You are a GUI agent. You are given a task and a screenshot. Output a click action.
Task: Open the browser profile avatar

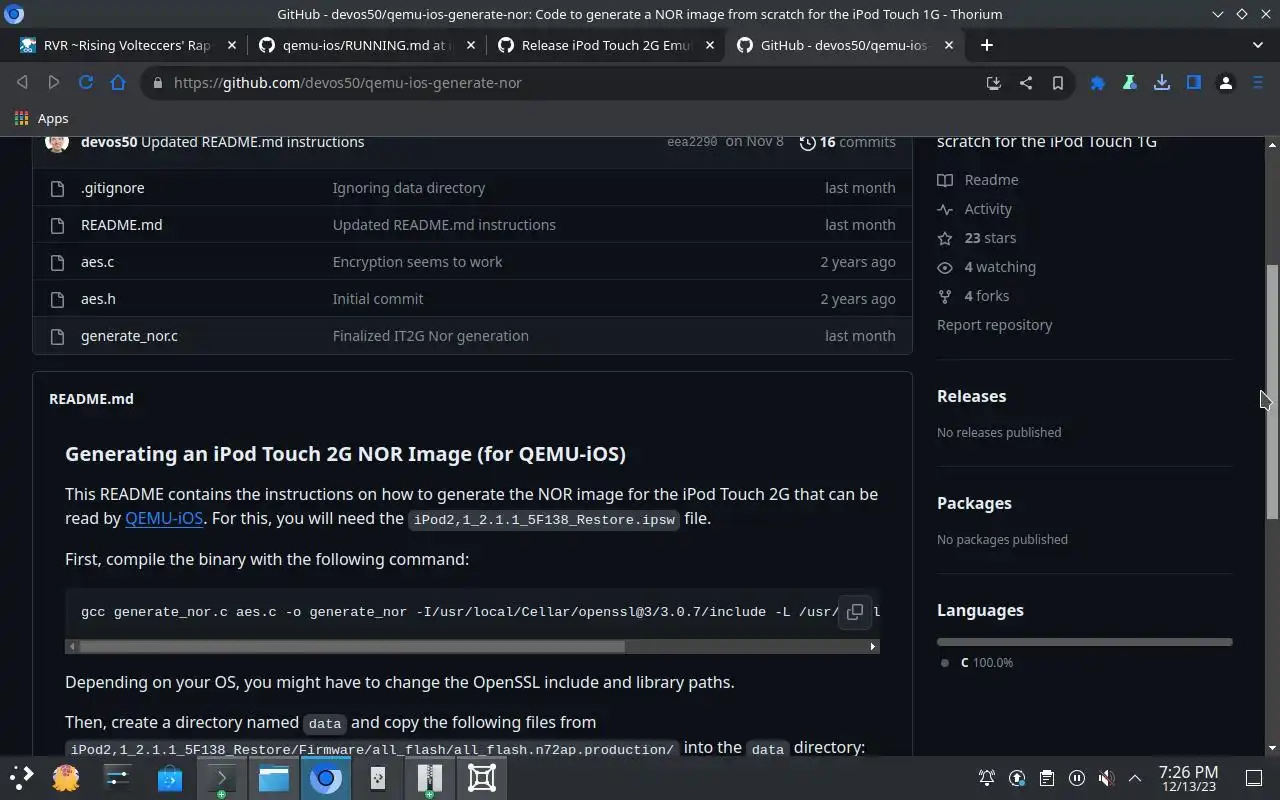(1225, 83)
